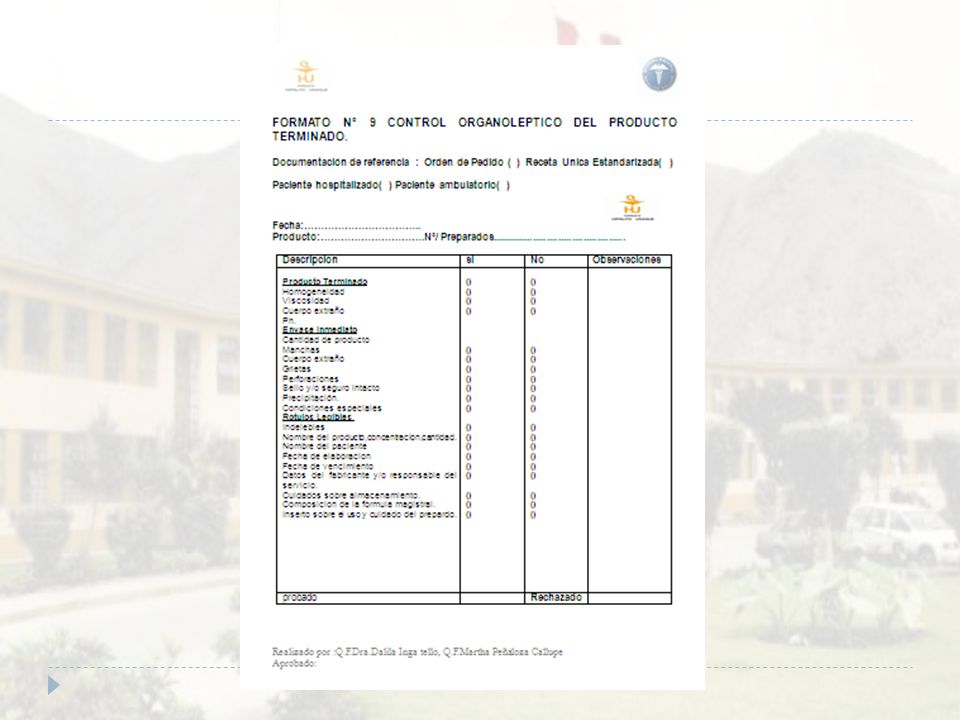This screenshot has width=960, height=720.
Task: Click the 'Viscosidad' row label
Action: 306,301
